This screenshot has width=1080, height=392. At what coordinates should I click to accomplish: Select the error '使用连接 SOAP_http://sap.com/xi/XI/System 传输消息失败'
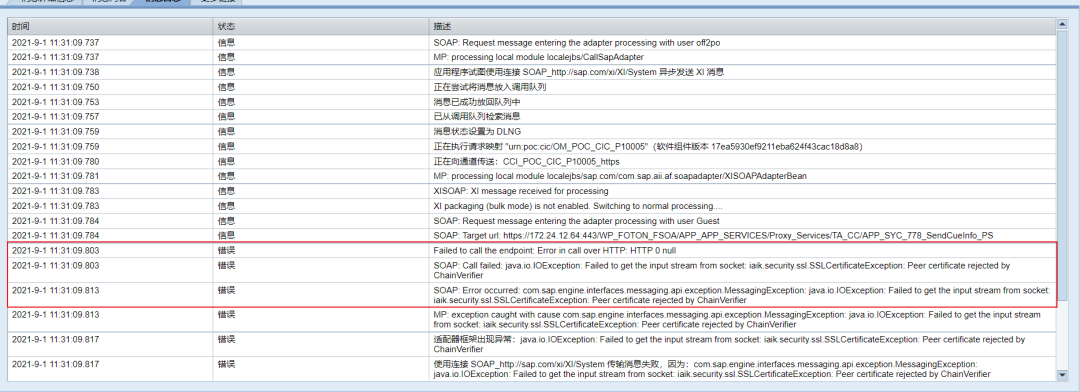[712, 369]
